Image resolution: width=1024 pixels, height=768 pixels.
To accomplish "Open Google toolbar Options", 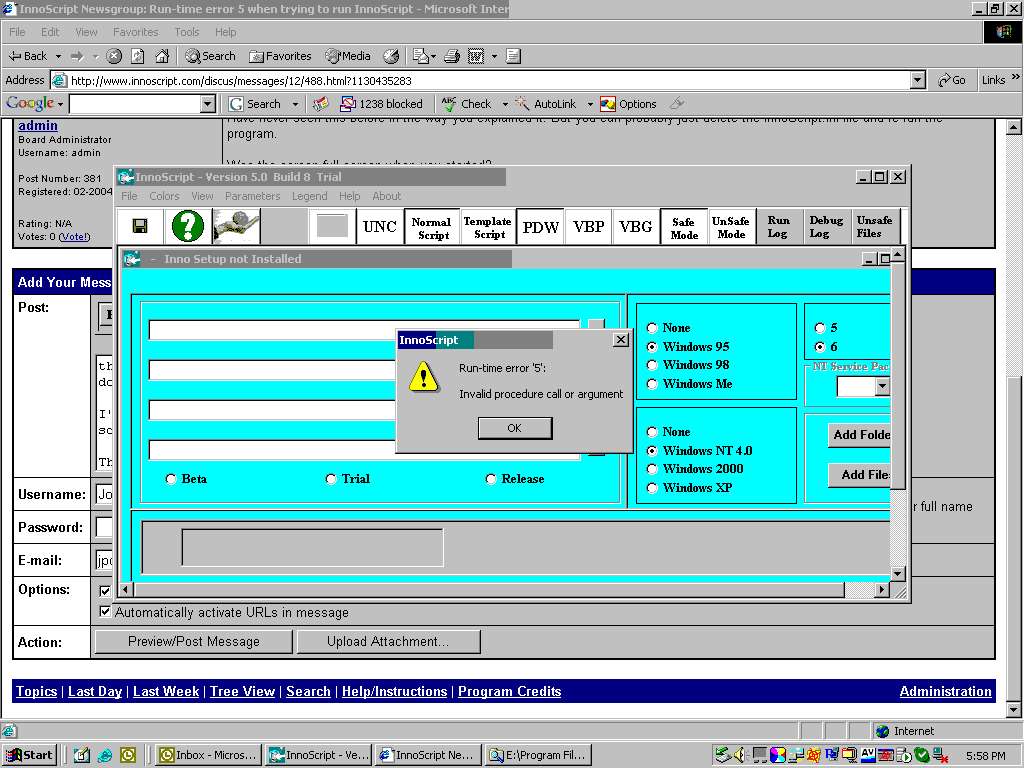I will click(x=628, y=104).
